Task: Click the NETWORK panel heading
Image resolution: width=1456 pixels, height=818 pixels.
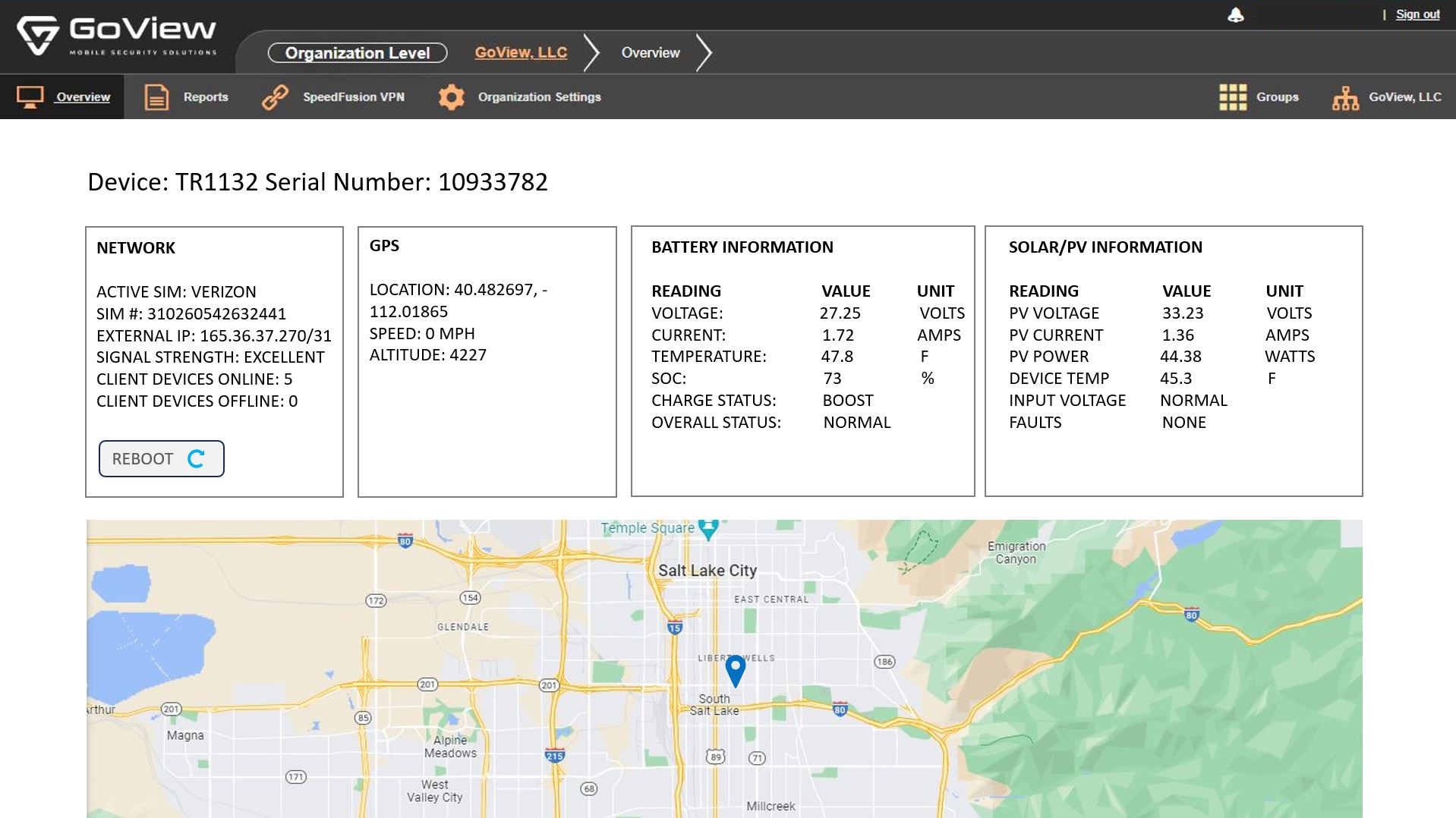Action: pyautogui.click(x=136, y=248)
